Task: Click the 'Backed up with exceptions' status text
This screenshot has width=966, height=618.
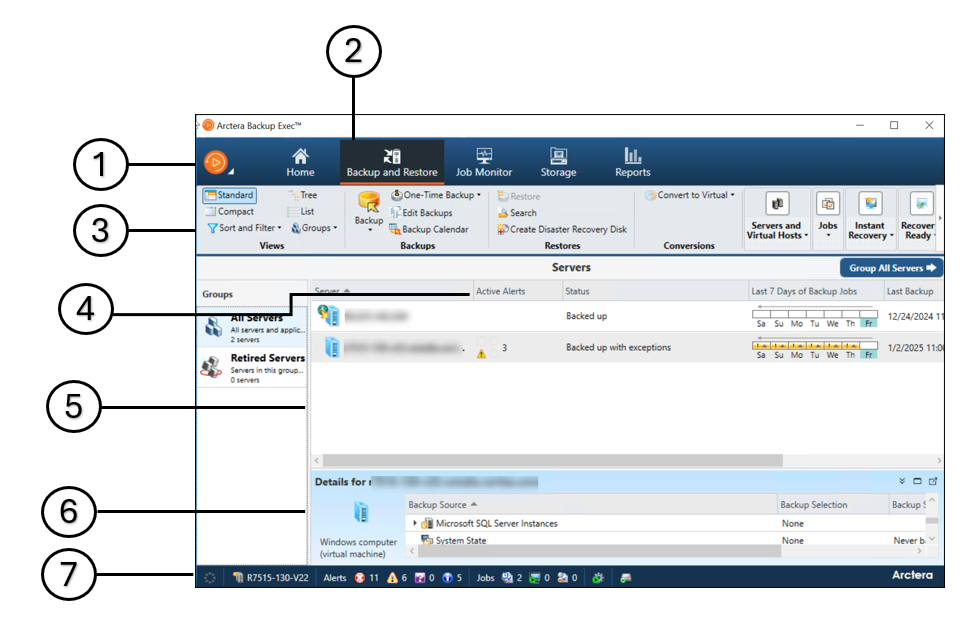Action: tap(619, 348)
